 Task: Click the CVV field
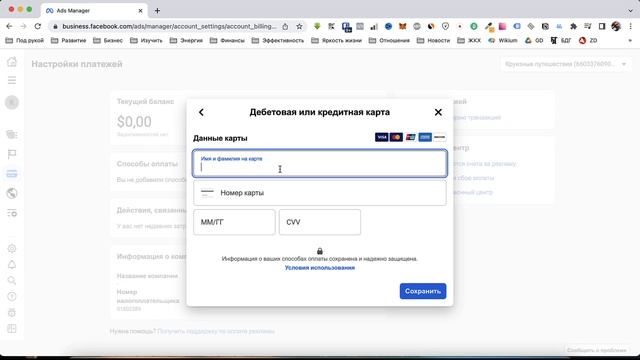(320, 222)
